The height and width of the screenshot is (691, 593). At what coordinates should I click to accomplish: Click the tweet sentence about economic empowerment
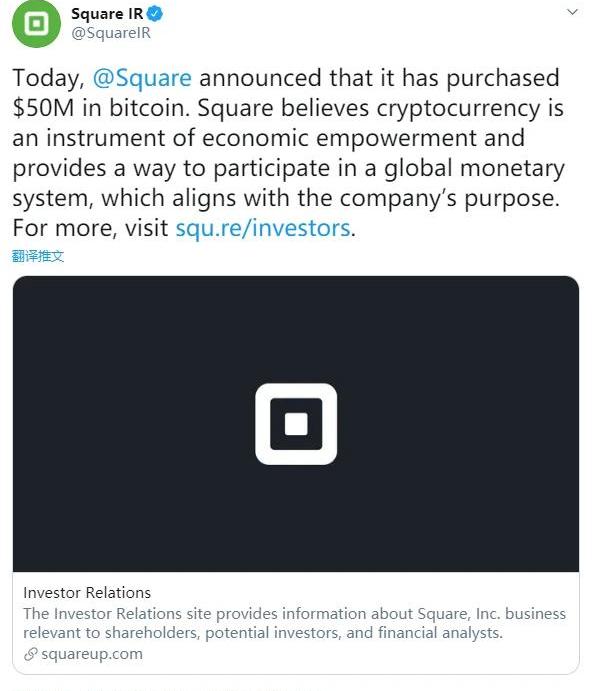tap(268, 138)
